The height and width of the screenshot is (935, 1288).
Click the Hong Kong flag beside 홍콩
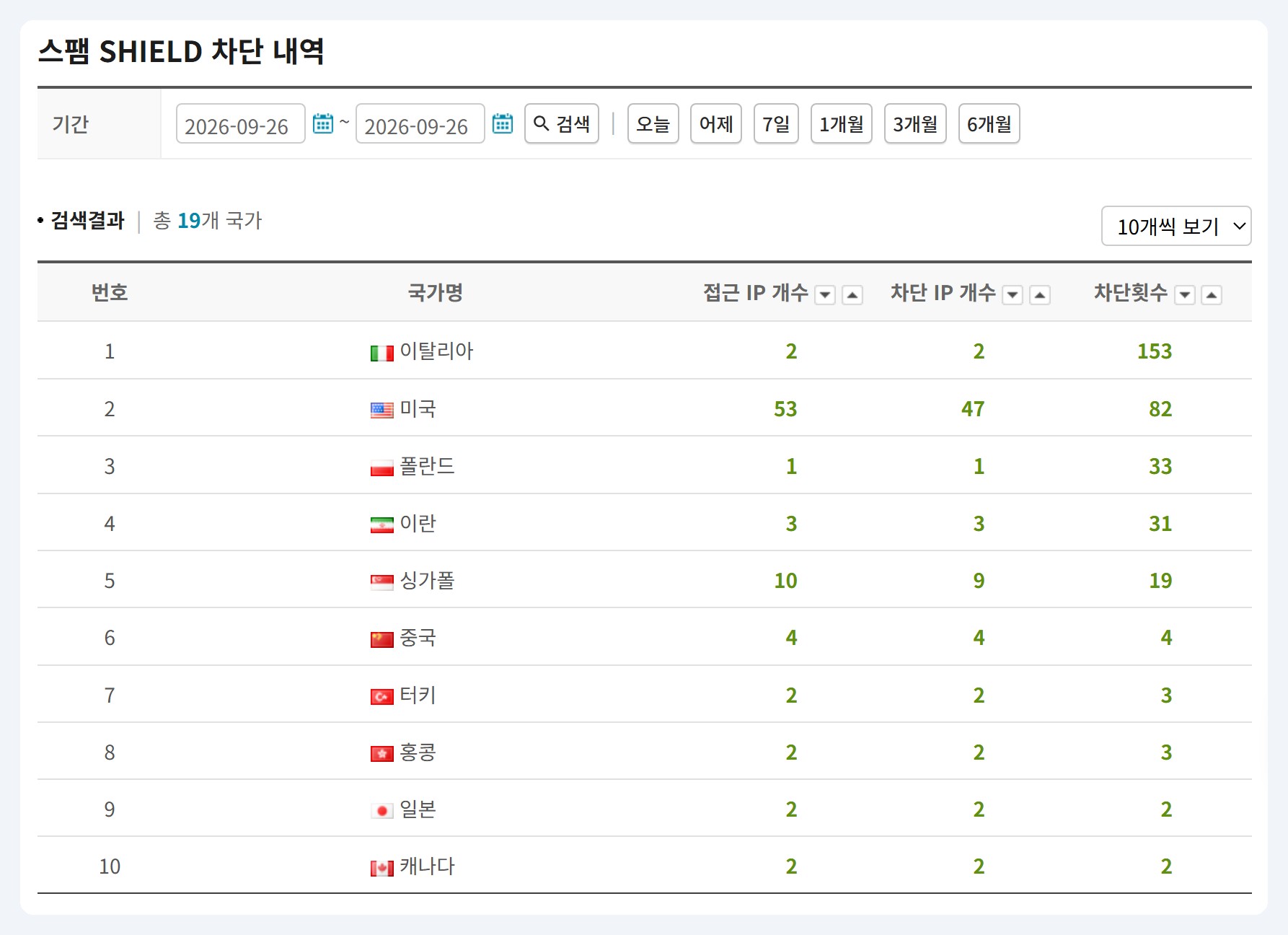coord(381,754)
